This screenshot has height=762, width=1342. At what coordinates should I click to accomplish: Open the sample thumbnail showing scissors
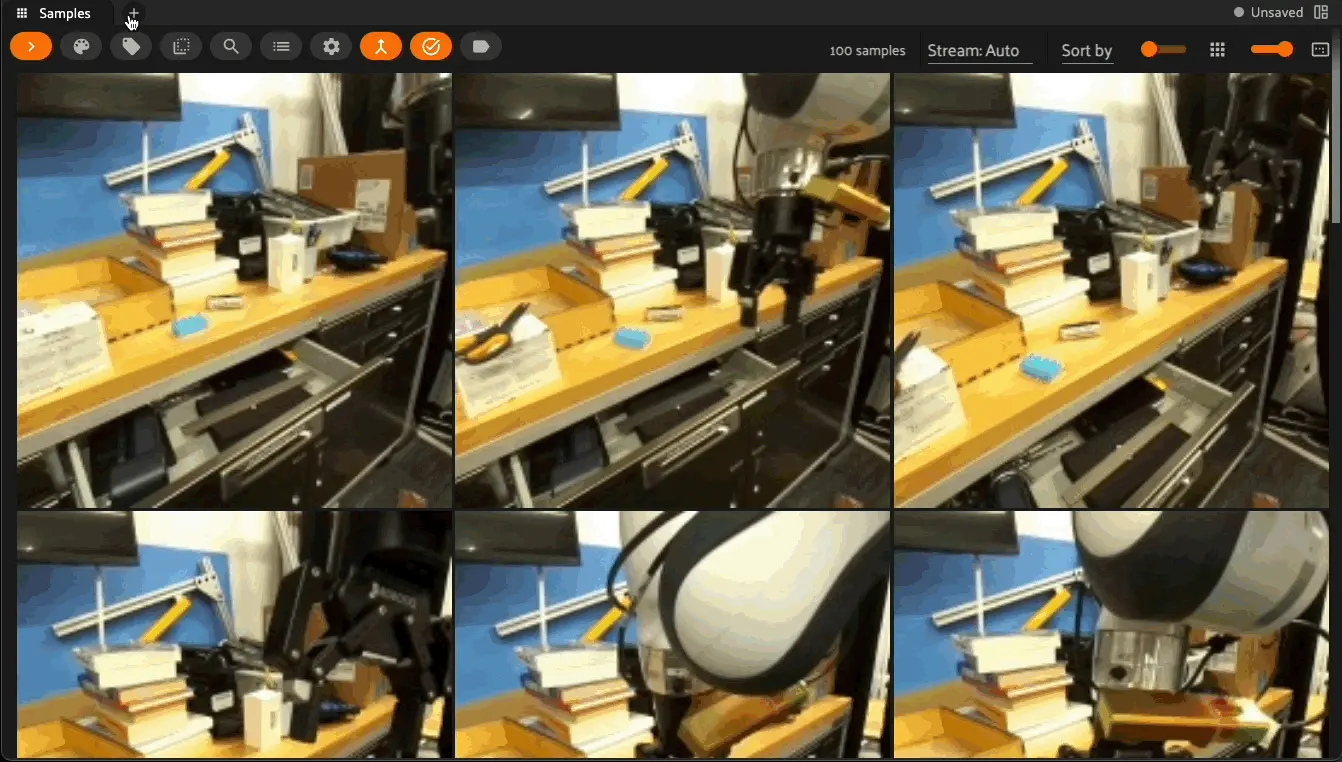pos(672,290)
